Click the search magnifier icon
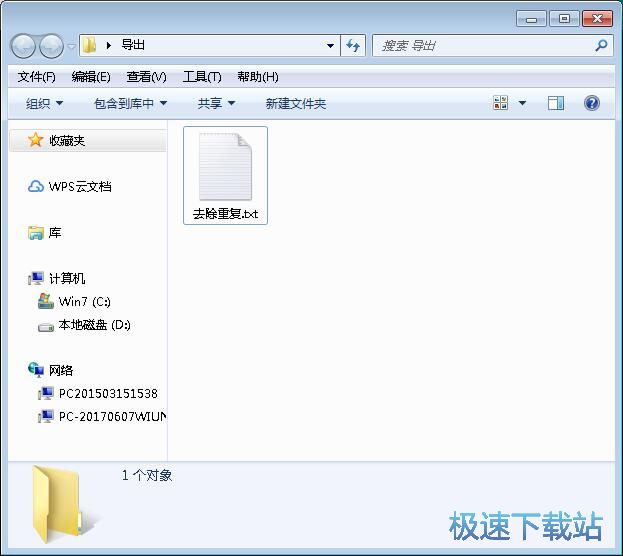Screen dimensions: 623x556 coord(601,45)
